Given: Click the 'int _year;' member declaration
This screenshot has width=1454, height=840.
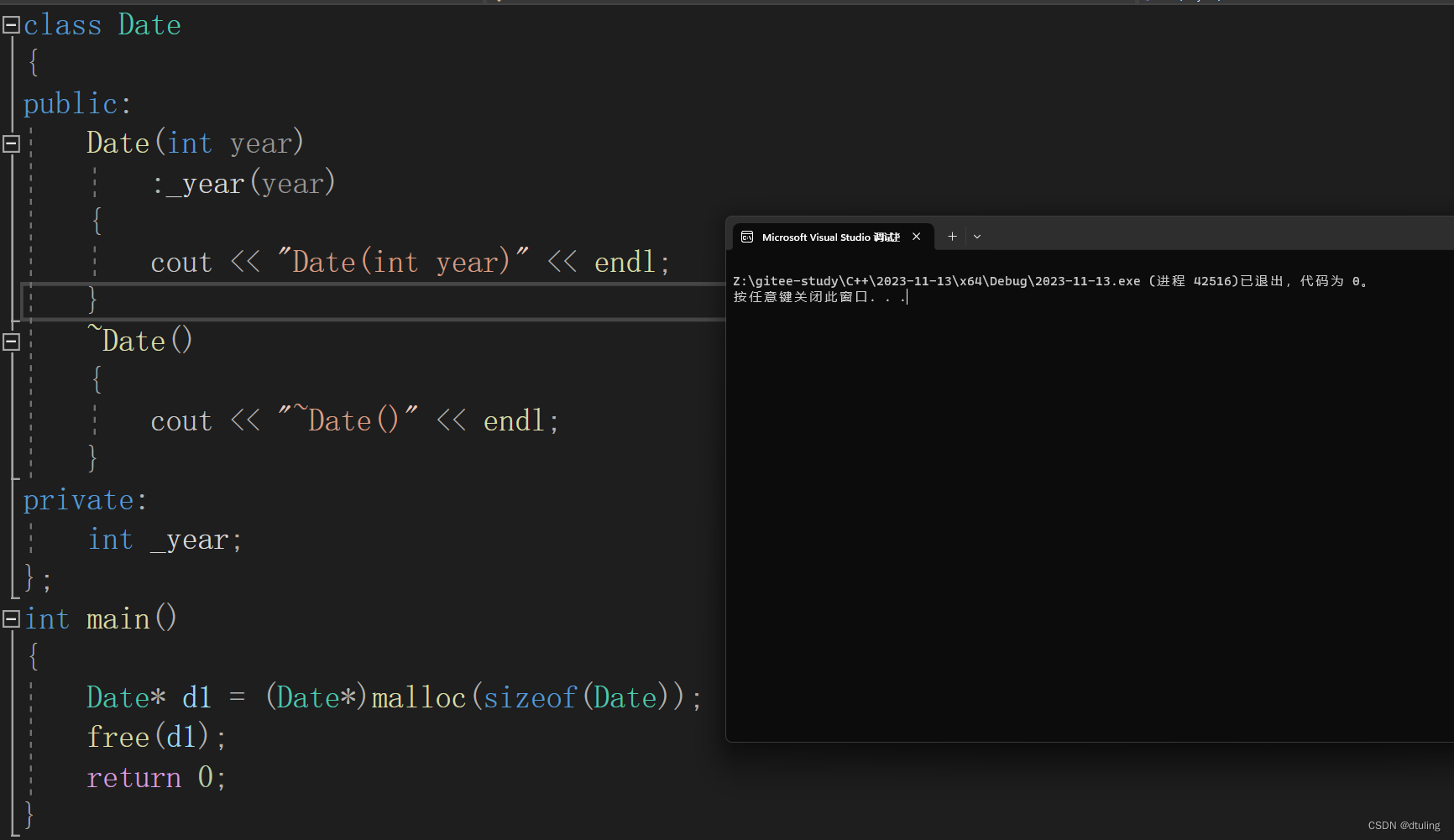Looking at the screenshot, I should [x=165, y=540].
